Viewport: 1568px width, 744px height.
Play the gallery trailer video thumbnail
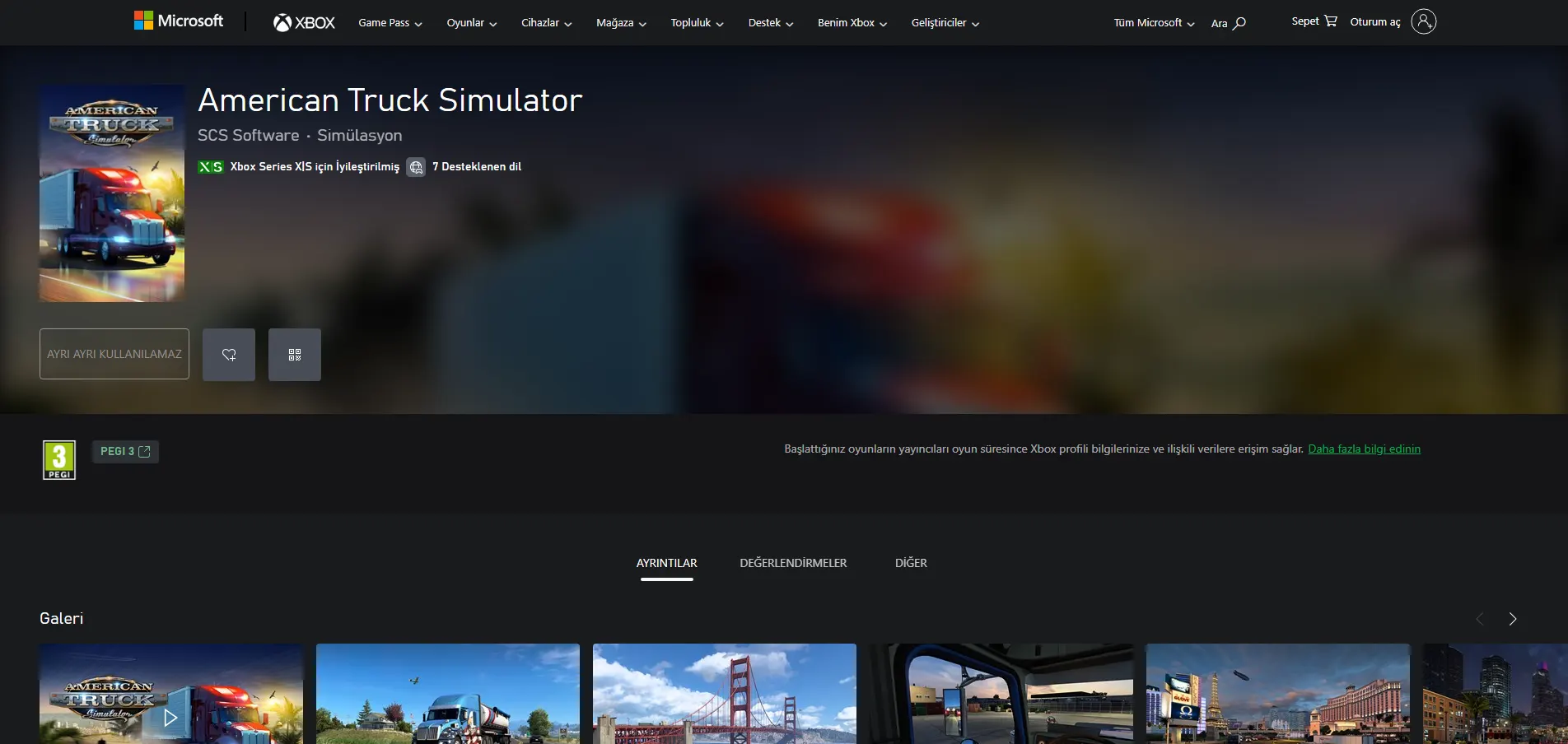[170, 717]
